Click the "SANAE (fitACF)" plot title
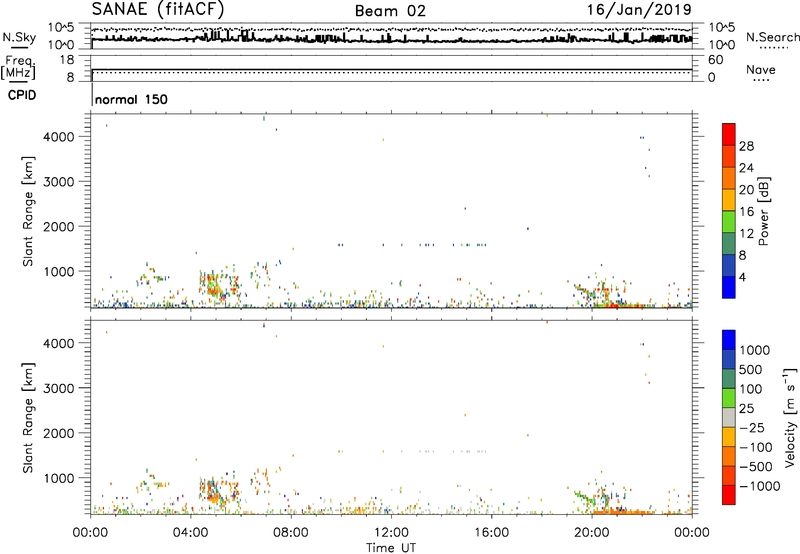 (x=158, y=9)
